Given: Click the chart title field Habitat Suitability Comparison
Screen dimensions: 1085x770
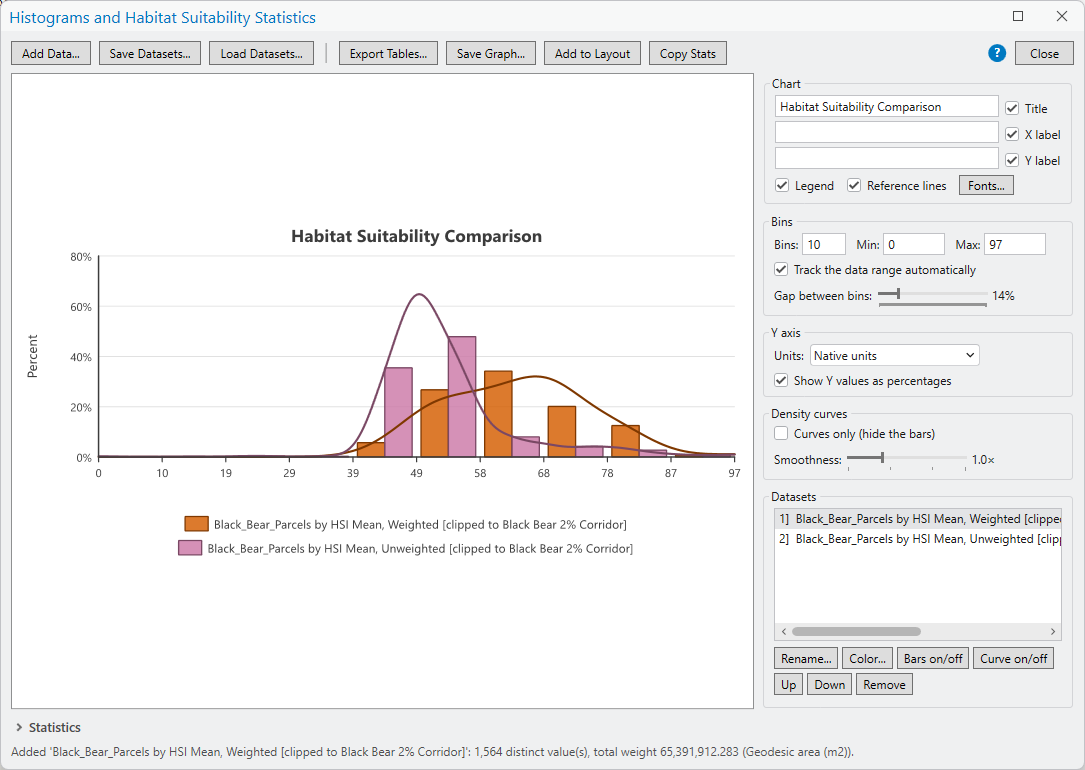Looking at the screenshot, I should coord(886,107).
